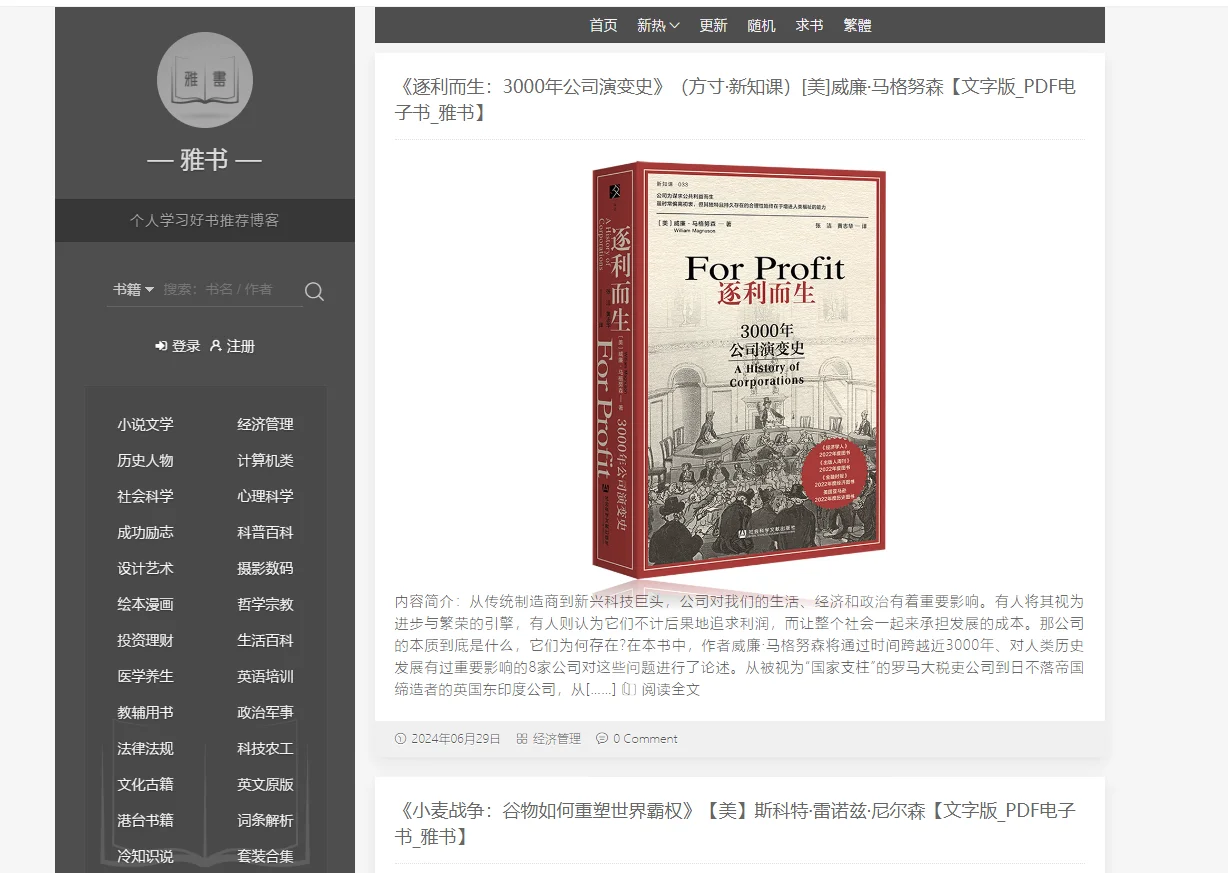The height and width of the screenshot is (873, 1228).
Task: Click the 2024年06月29日 post date
Action: 455,739
